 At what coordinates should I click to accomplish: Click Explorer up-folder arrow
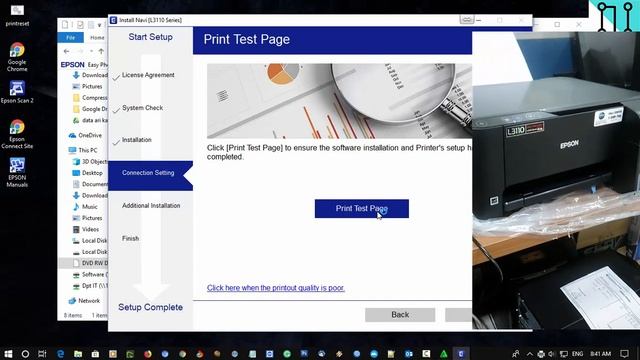point(101,51)
